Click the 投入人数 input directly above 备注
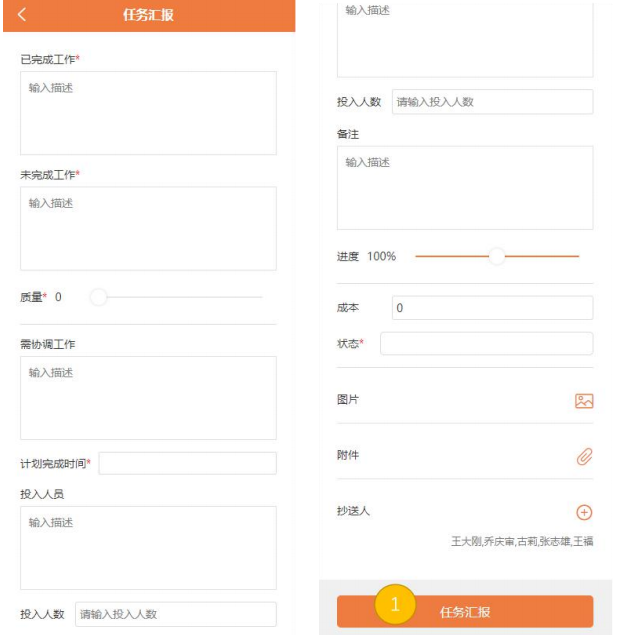 pos(492,102)
